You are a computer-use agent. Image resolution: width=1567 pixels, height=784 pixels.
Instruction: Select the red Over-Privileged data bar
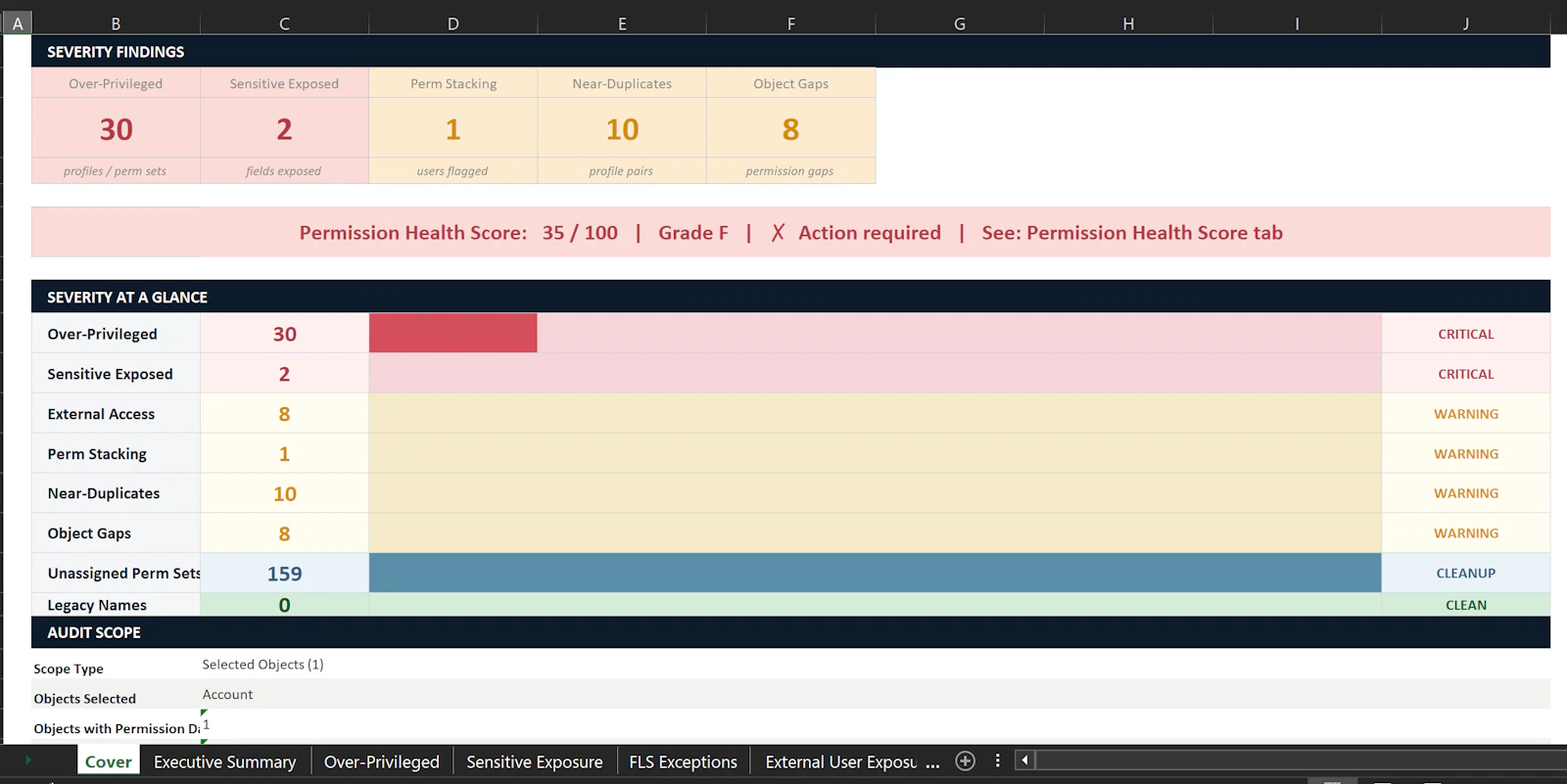453,333
